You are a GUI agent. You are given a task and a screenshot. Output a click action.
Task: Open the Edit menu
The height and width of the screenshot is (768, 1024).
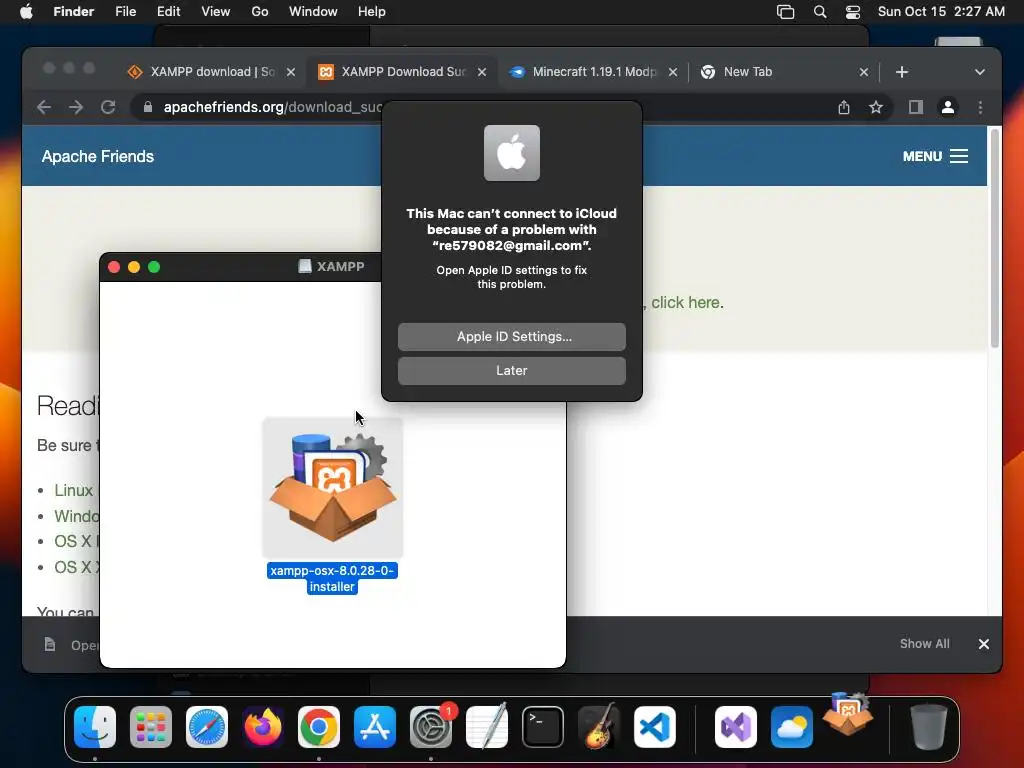[x=168, y=11]
